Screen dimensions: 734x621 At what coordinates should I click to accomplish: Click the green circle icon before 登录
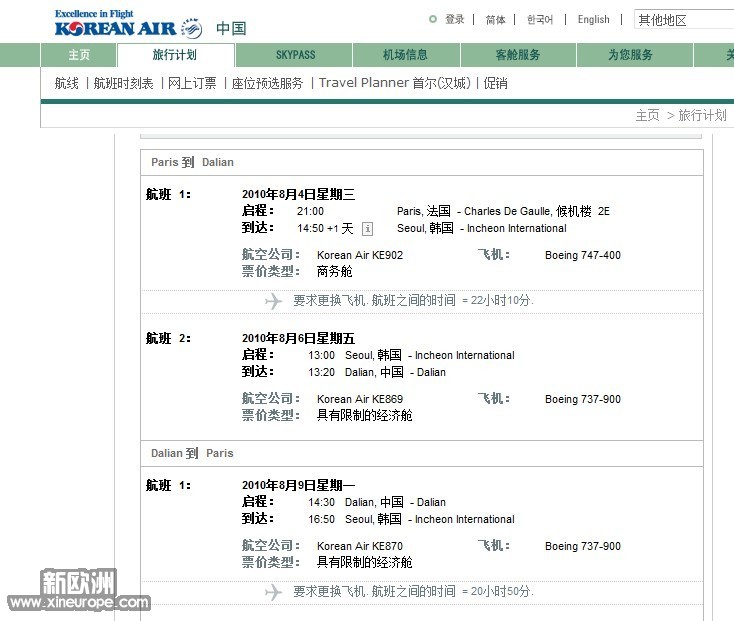(432, 19)
